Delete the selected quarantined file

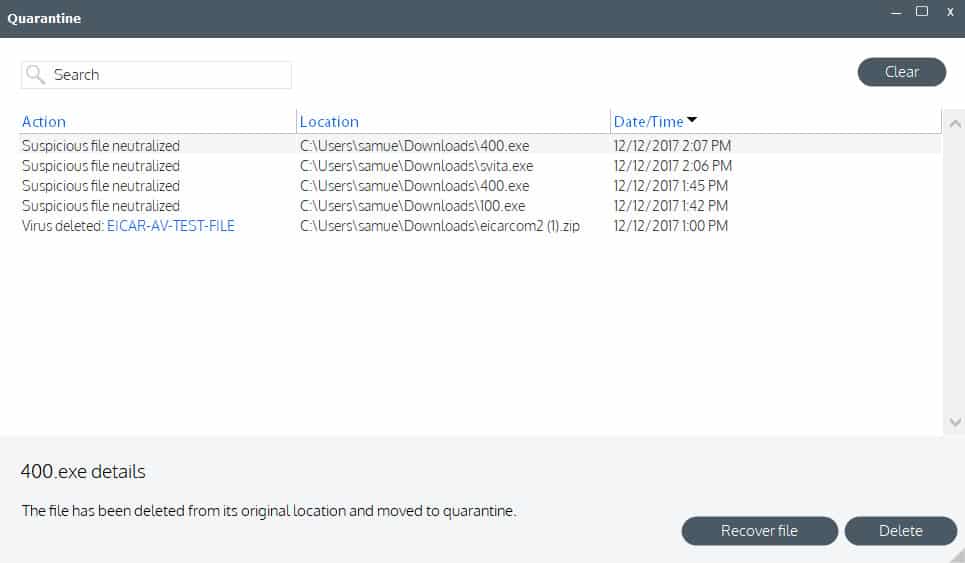900,531
